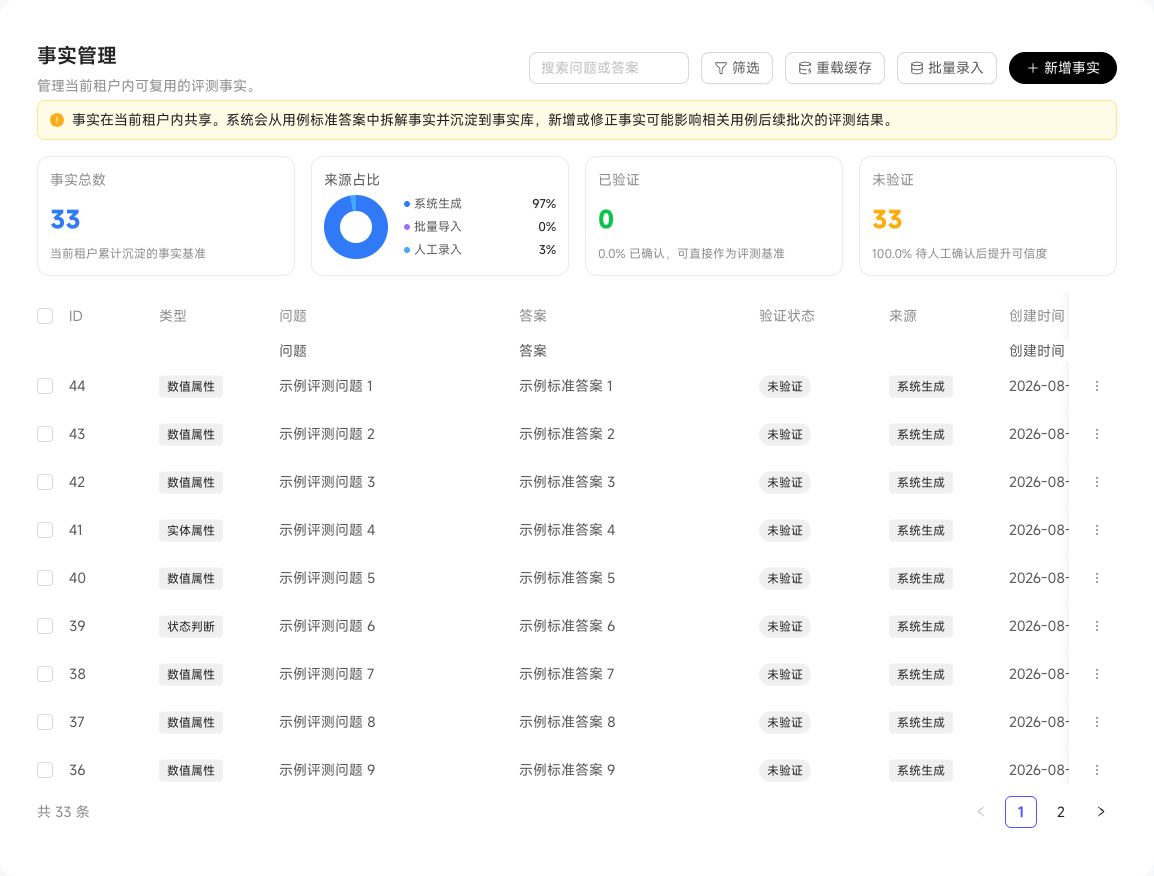Click 示例标准答案 6 cell
The image size is (1154, 876).
coord(567,626)
